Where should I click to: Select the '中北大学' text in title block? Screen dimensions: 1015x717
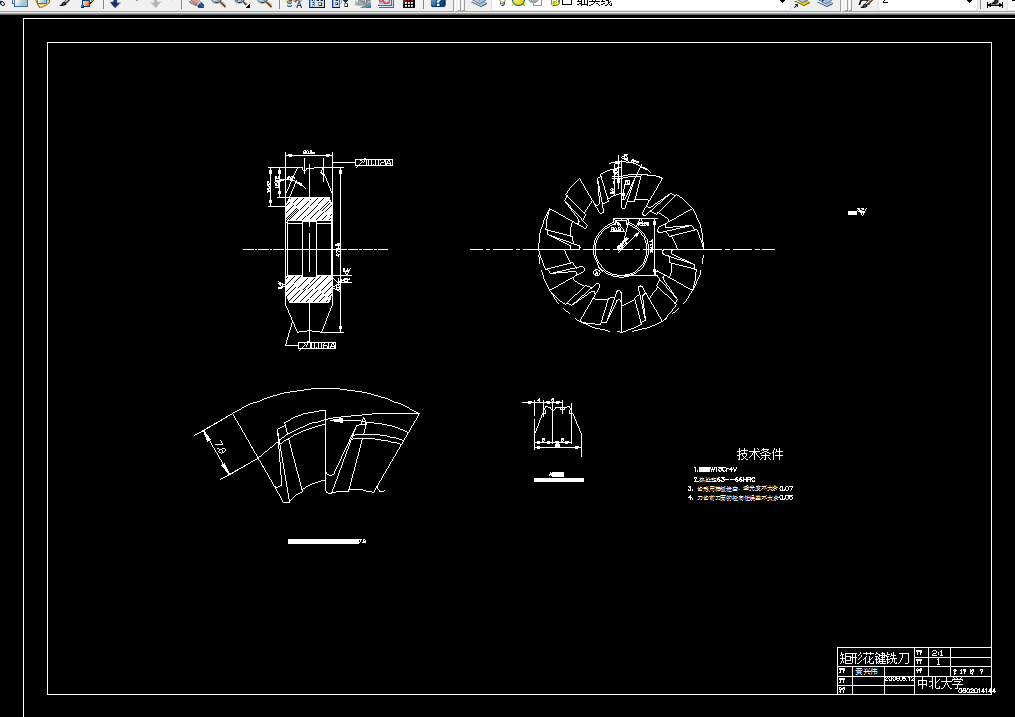click(x=940, y=683)
